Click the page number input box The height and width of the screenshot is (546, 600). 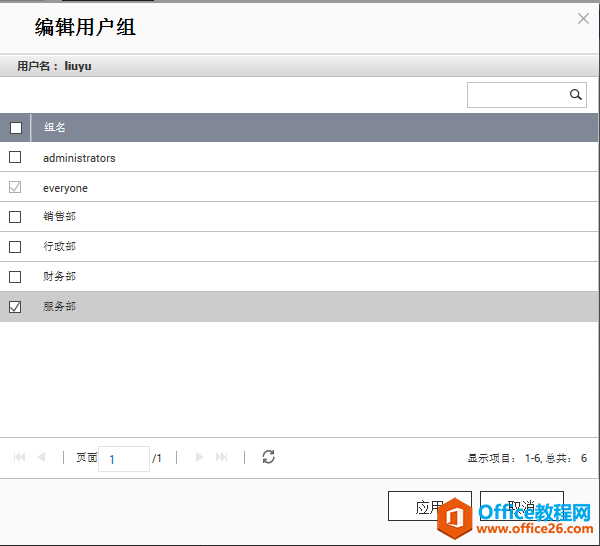(124, 459)
